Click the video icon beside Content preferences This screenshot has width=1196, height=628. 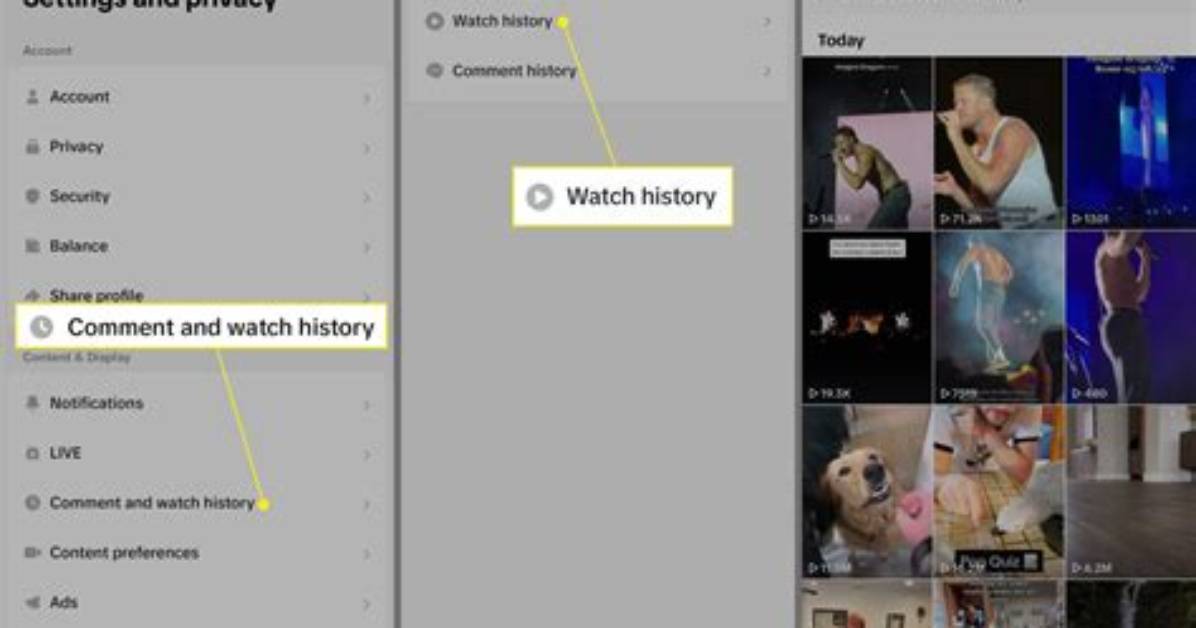coord(32,552)
